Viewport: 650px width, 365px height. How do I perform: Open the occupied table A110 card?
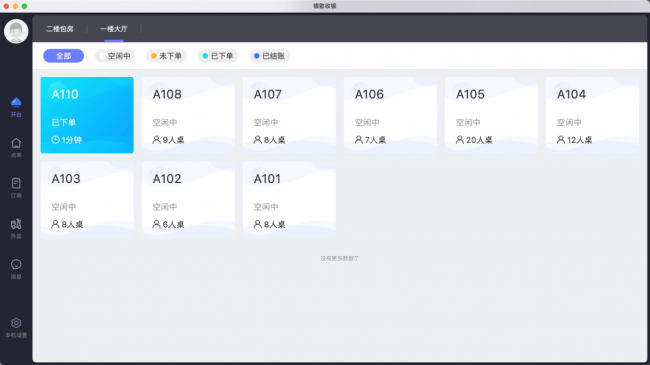(x=87, y=115)
